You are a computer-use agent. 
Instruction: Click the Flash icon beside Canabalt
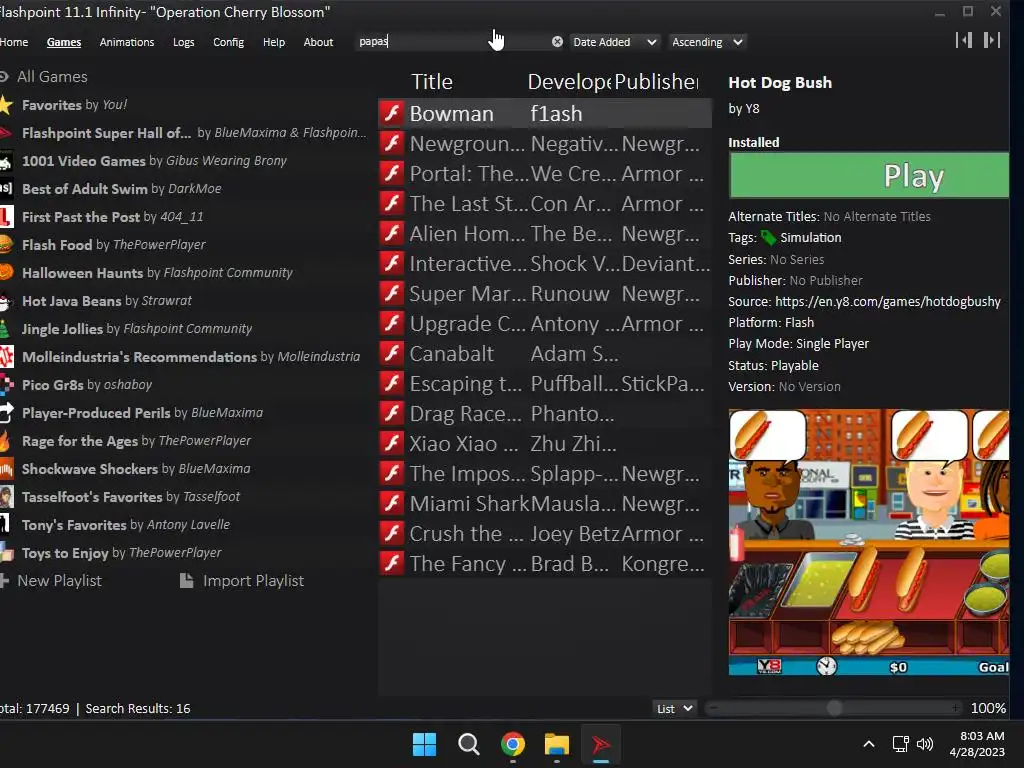392,353
